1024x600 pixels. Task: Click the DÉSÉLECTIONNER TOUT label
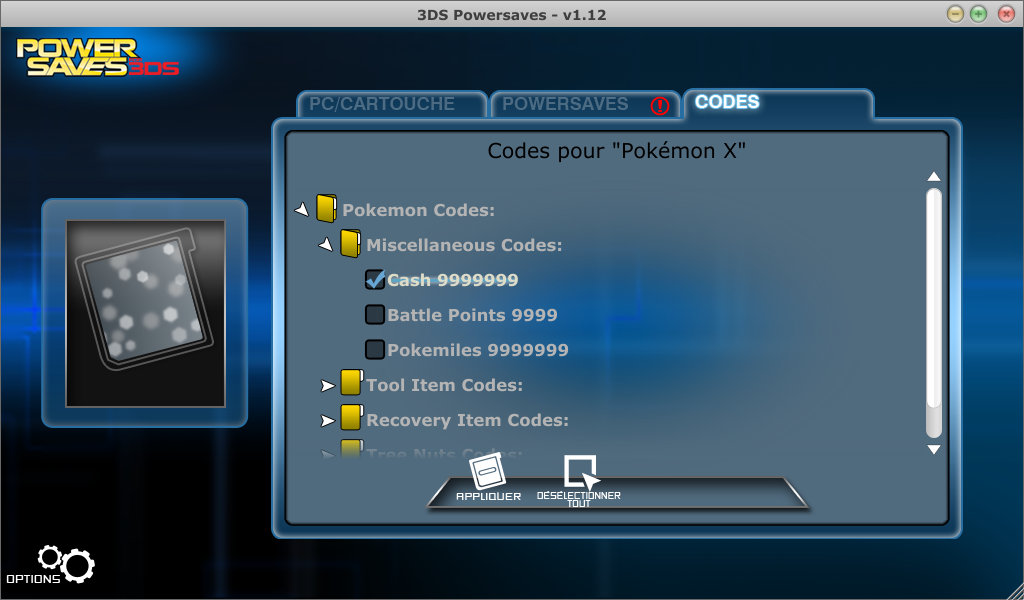[x=579, y=499]
